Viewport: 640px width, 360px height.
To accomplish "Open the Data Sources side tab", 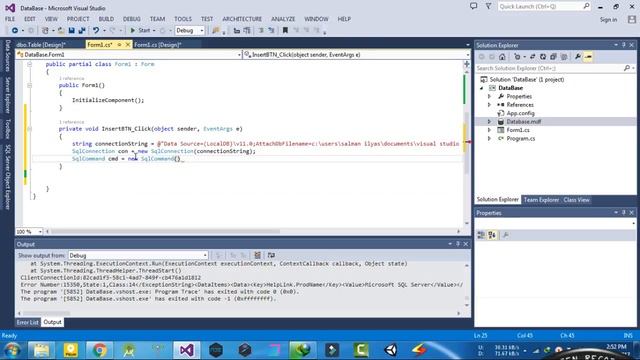I will pos(7,56).
